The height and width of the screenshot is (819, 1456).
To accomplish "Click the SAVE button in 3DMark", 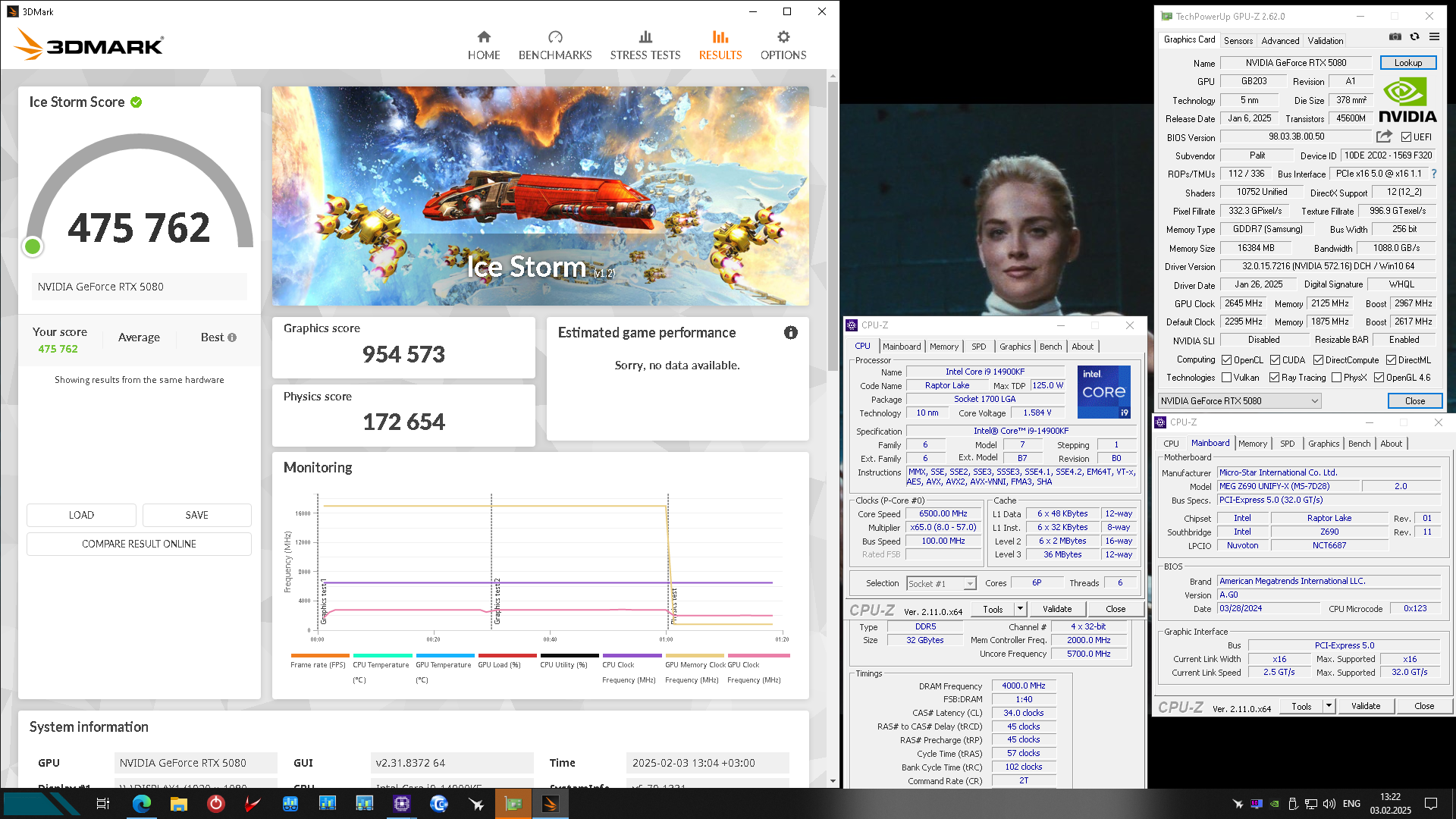I will click(197, 515).
